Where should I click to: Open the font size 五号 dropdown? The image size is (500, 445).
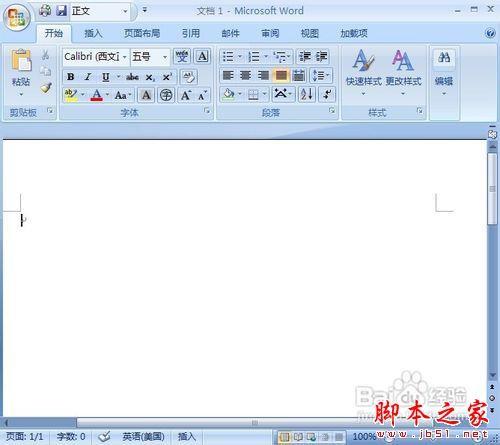[165, 57]
